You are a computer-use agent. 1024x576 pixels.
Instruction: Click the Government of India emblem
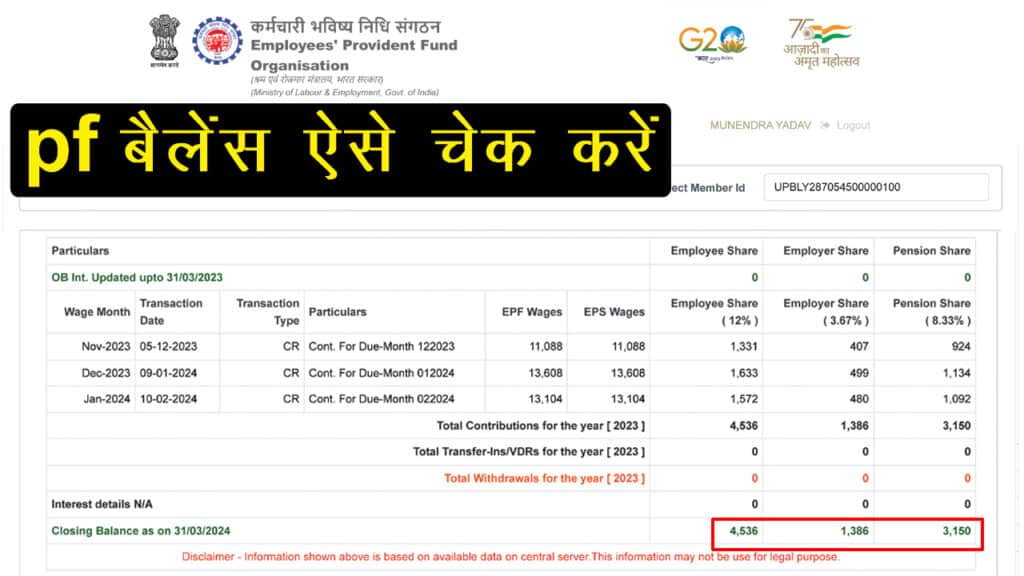click(x=162, y=41)
